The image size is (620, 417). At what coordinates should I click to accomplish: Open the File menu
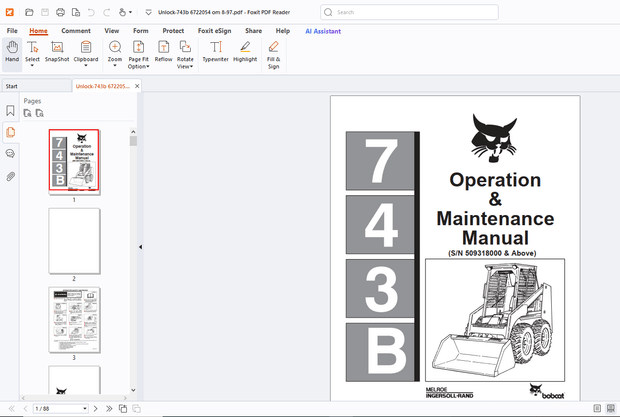point(12,31)
